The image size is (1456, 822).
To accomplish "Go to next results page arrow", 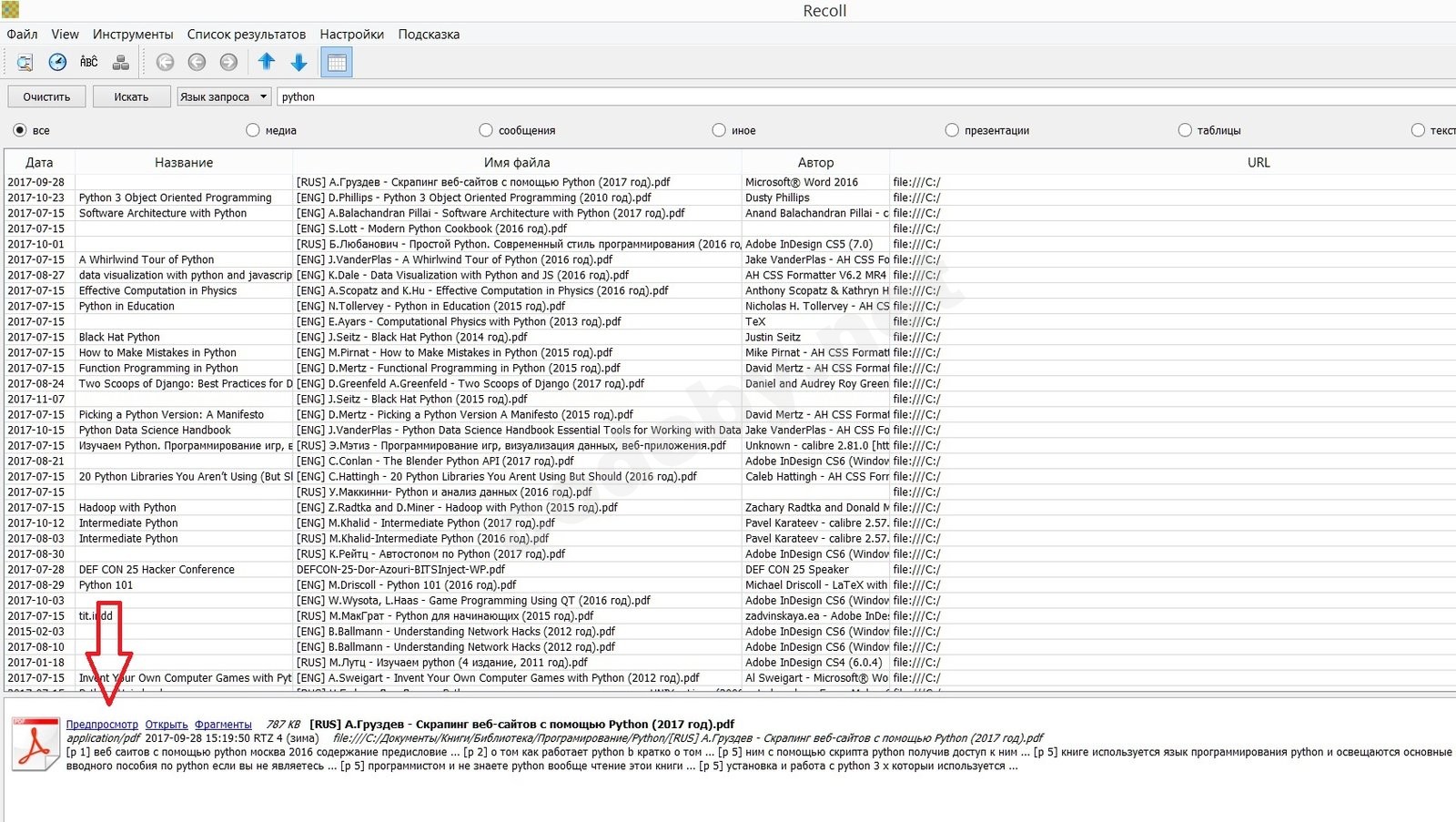I will 228,62.
